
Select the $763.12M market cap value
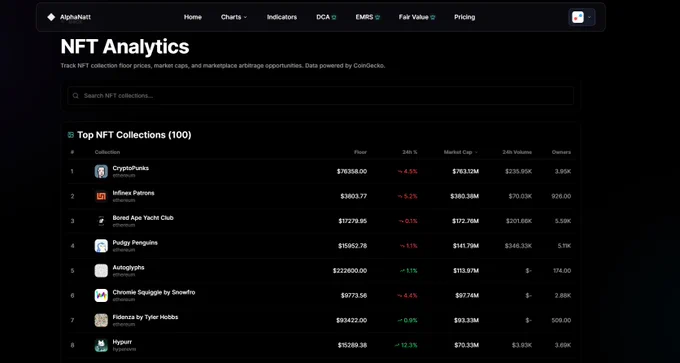(x=465, y=171)
